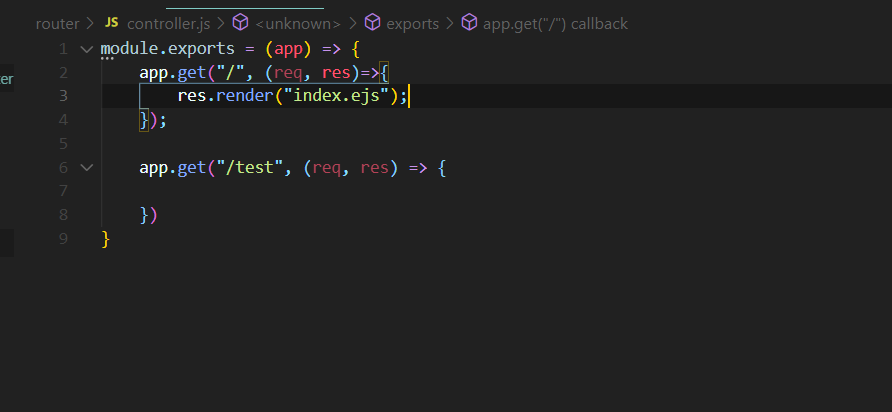
Task: Click the cube icon before exports
Action: click(372, 23)
